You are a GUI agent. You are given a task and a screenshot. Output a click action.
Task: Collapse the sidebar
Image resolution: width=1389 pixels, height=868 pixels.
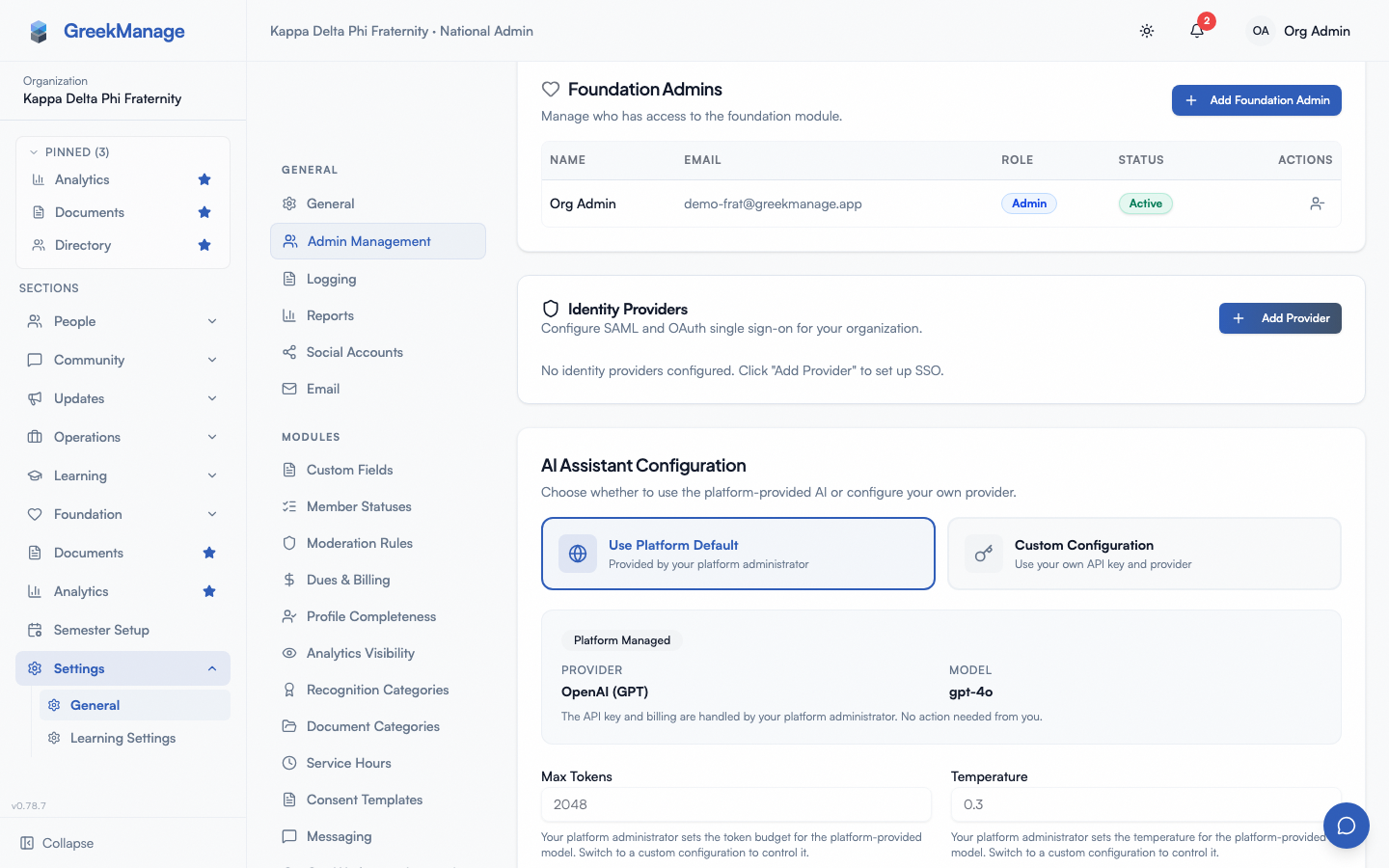(58, 843)
